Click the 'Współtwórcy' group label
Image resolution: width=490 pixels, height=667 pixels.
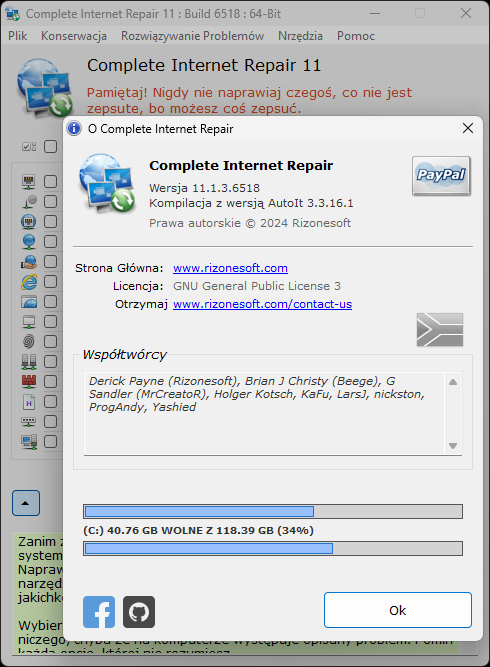pyautogui.click(x=124, y=354)
